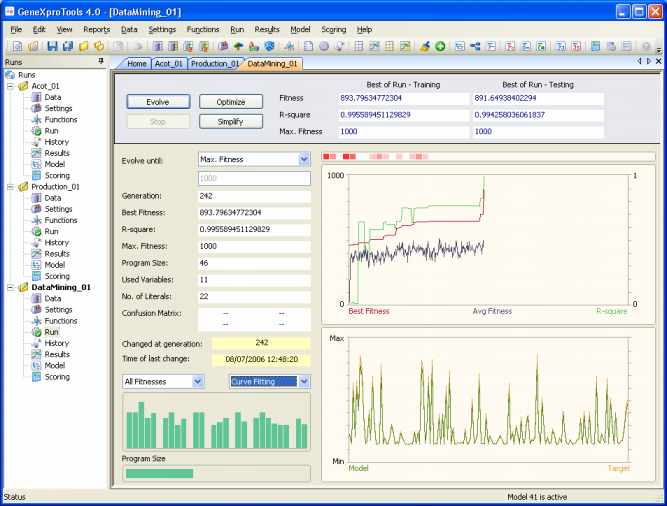The width and height of the screenshot is (667, 506).
Task: Click the New document toolbar icon
Action: (17, 46)
